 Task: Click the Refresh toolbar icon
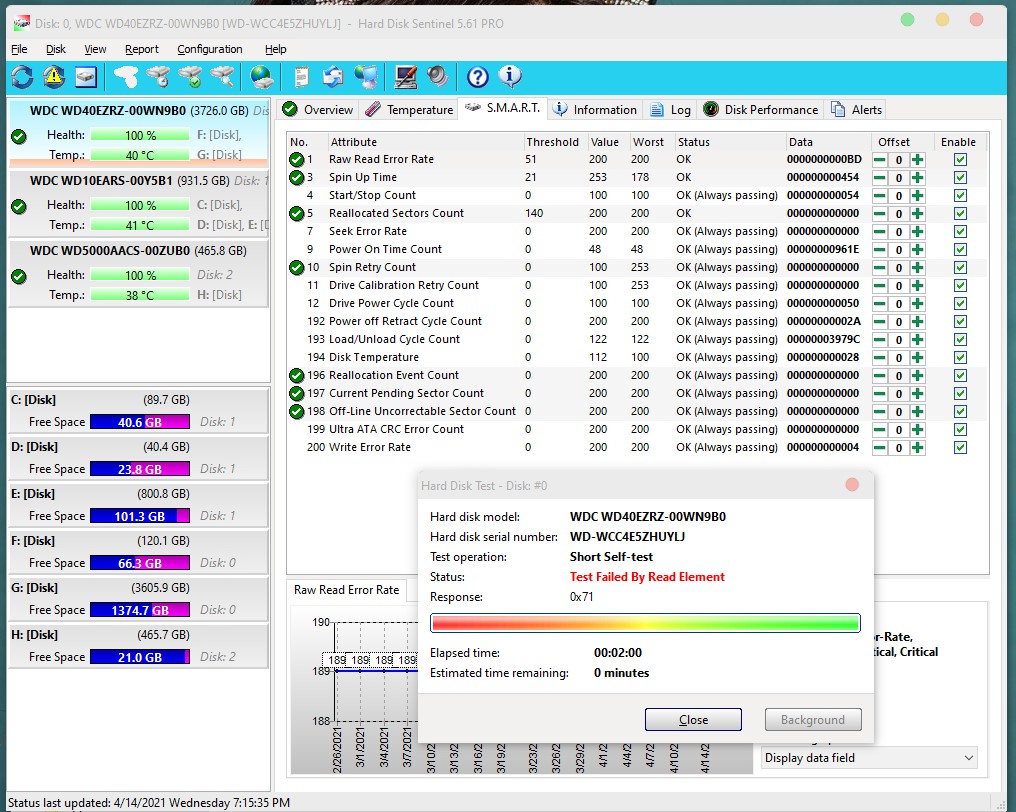[22, 77]
